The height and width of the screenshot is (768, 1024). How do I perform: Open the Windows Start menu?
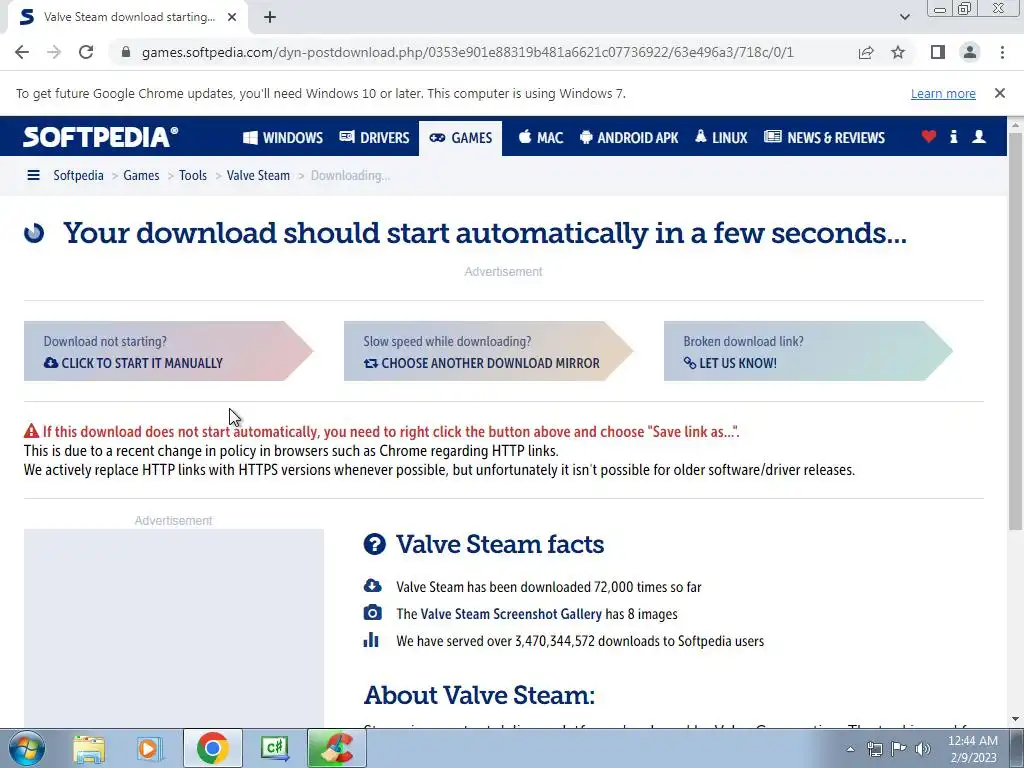pyautogui.click(x=27, y=748)
